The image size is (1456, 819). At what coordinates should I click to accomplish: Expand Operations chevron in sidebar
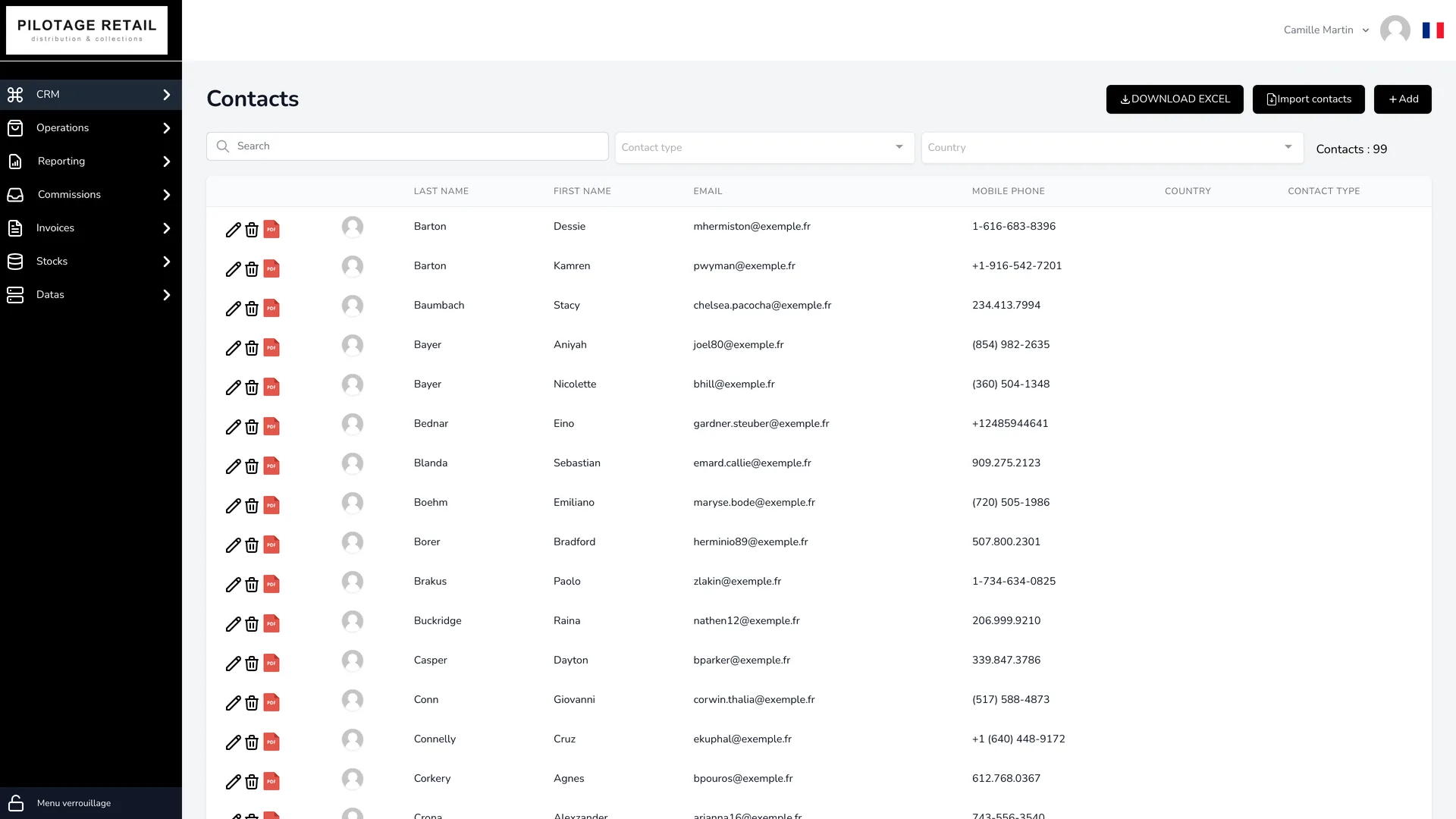coord(167,128)
